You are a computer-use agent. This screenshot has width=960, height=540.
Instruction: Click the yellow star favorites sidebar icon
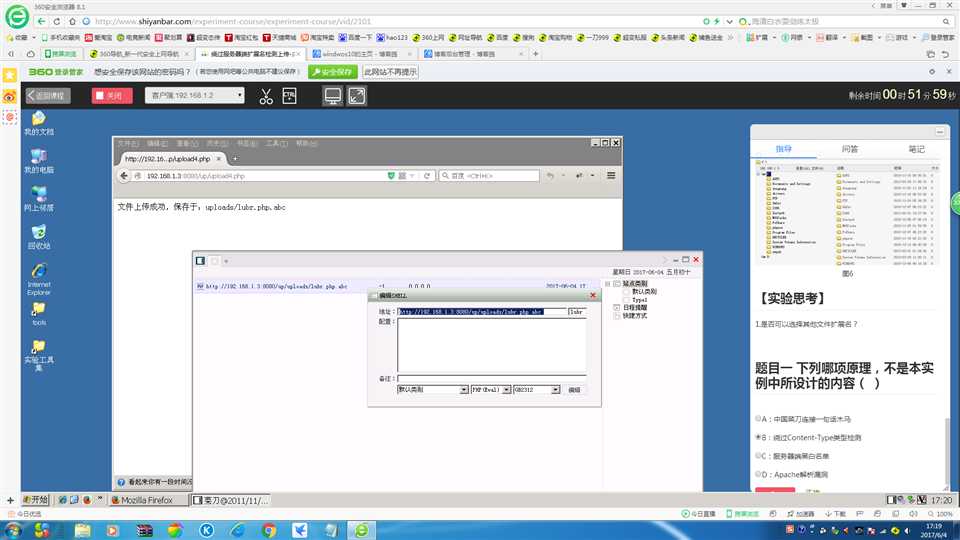coord(10,75)
